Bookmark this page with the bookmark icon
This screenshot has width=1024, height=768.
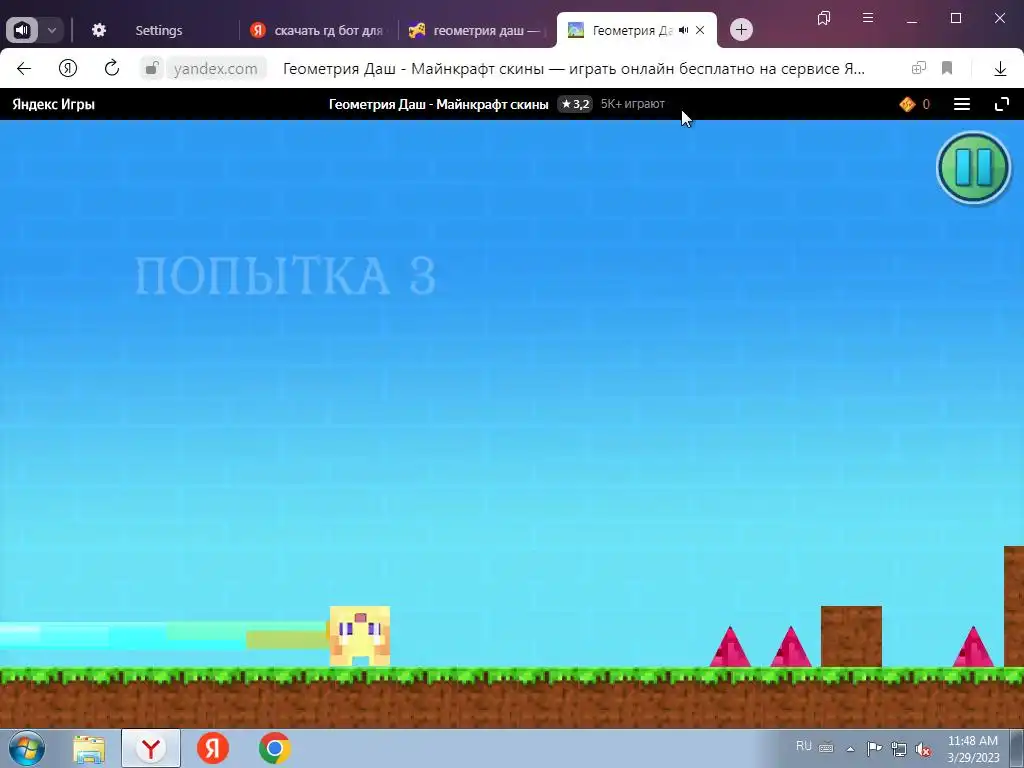tap(947, 68)
